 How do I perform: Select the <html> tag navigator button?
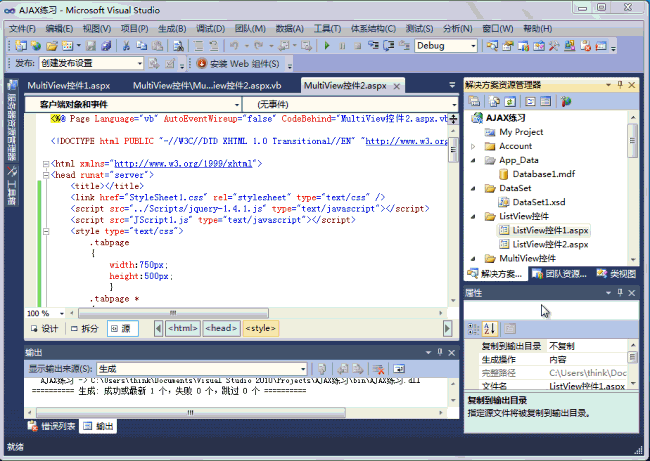click(x=183, y=328)
